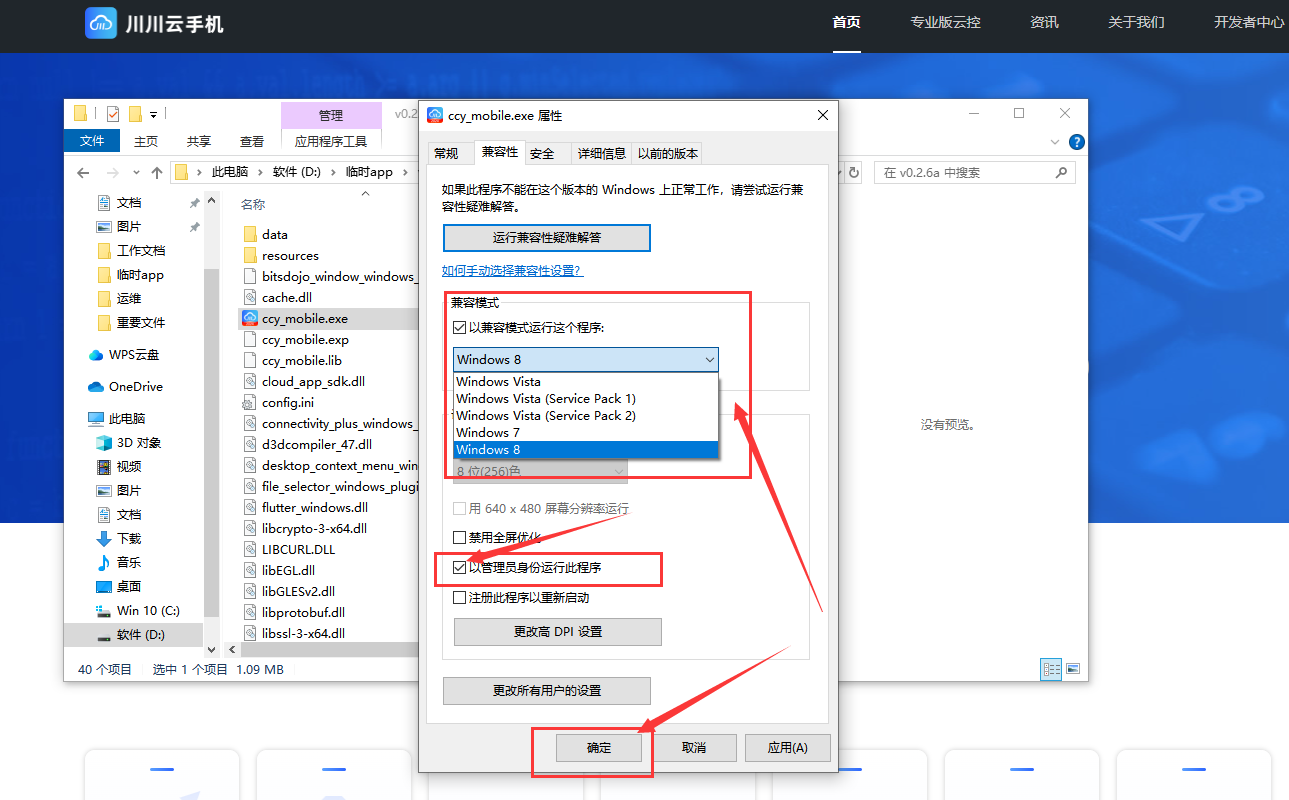Uncheck 以管理员身份运行此程序
The image size is (1289, 800).
click(x=460, y=568)
